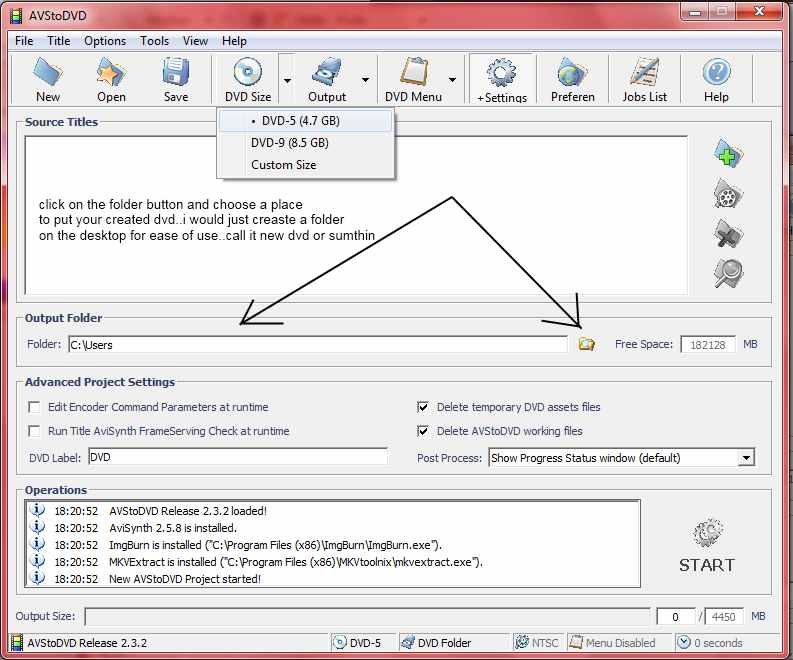
Task: Minimize the AVStoDVD window
Action: point(695,12)
